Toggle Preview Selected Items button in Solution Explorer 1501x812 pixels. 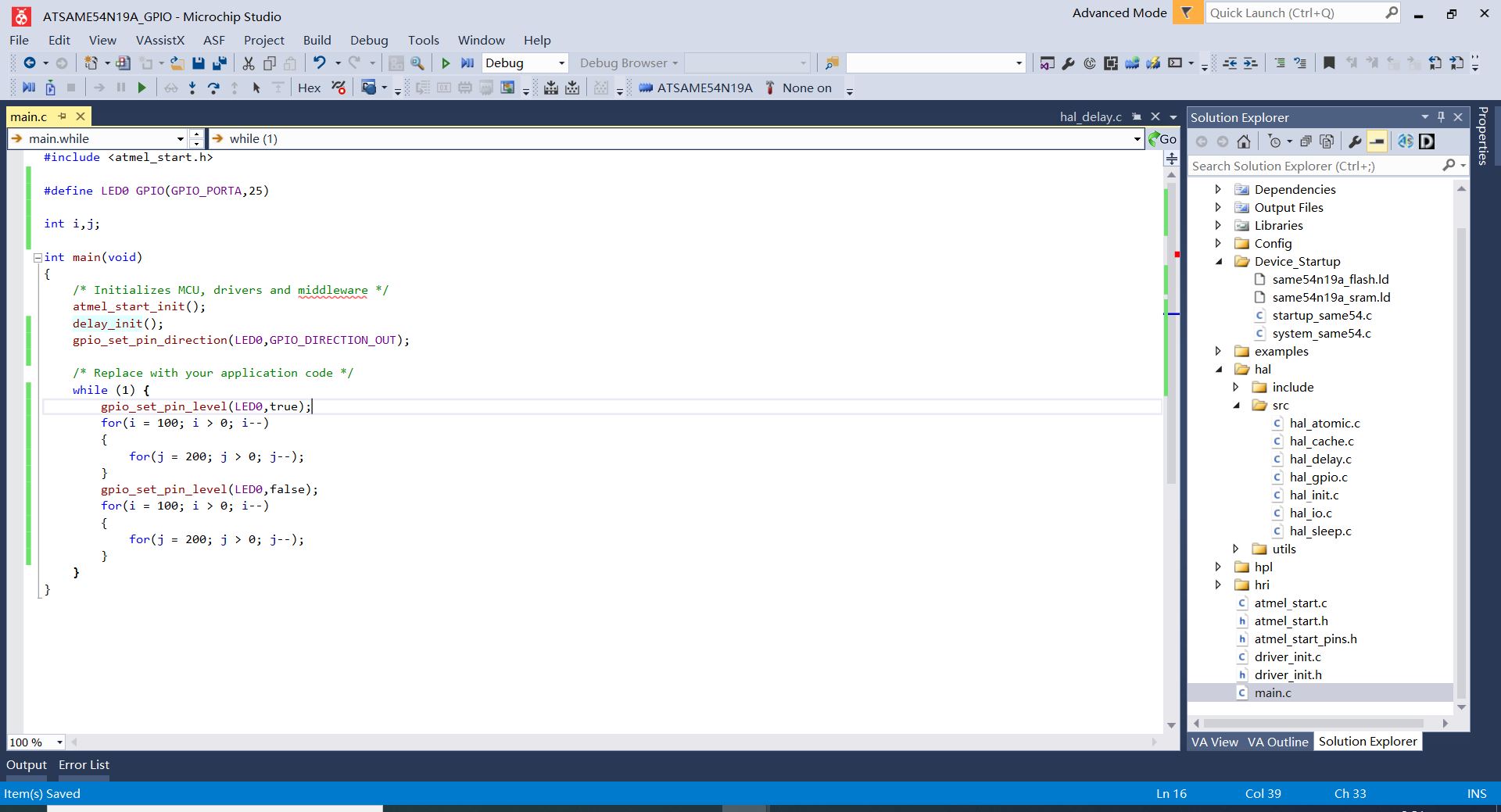click(x=1377, y=141)
